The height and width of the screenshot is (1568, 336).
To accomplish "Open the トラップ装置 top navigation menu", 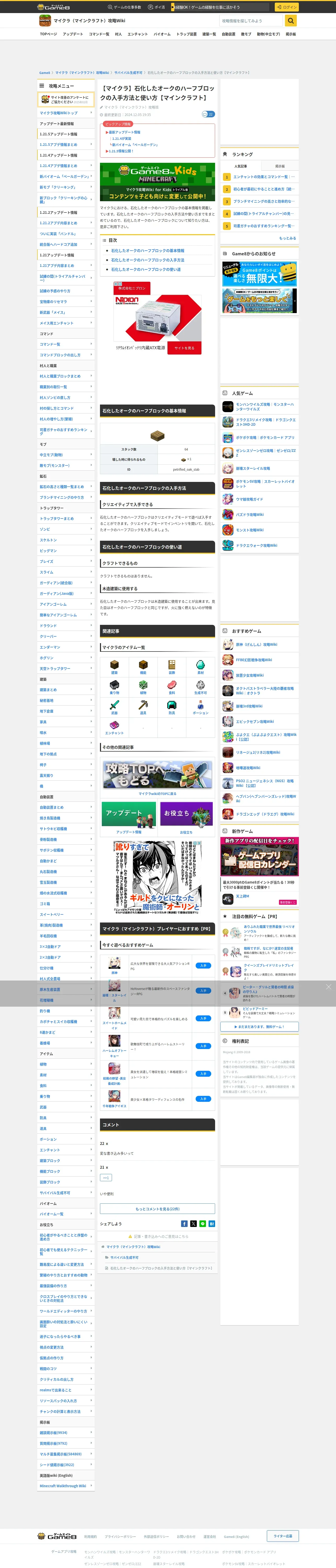I will point(187,34).
